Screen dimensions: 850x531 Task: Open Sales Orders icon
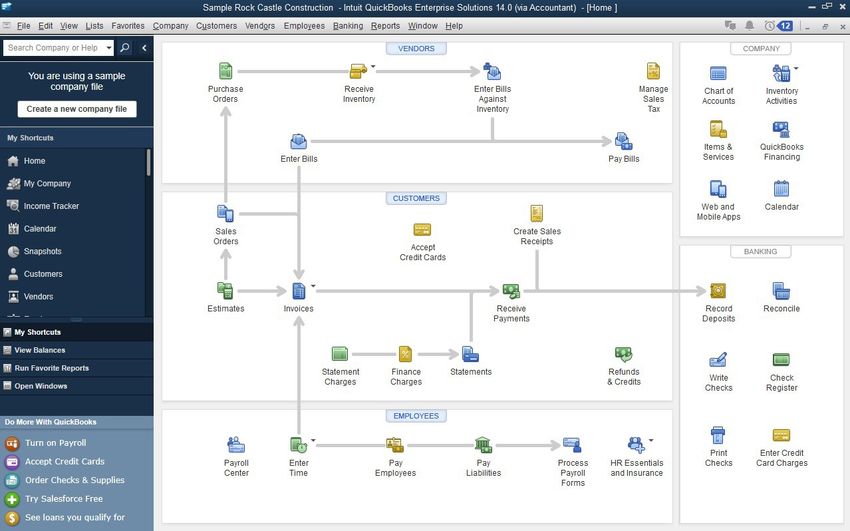tap(226, 213)
